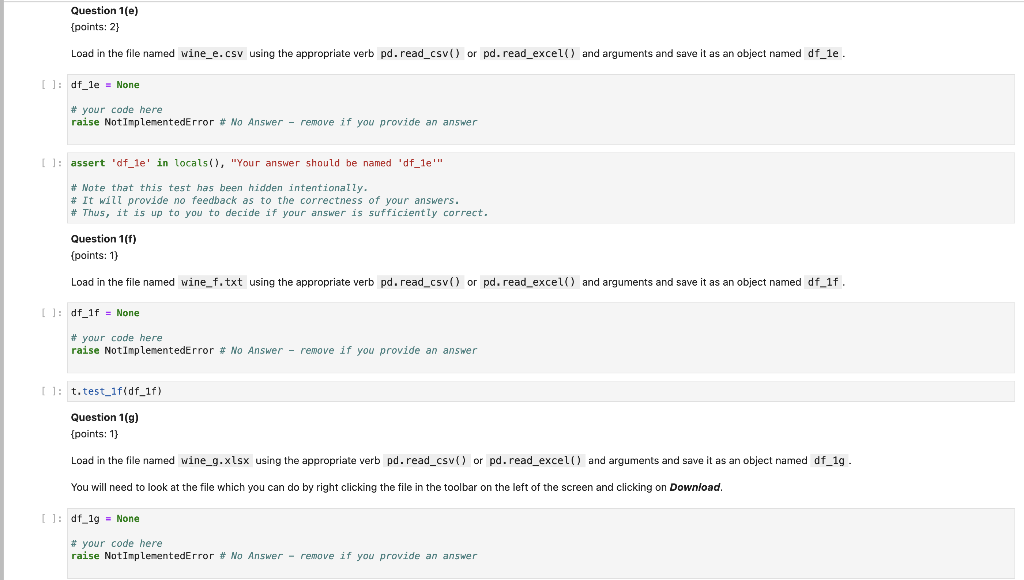Click the Question 1(g) heading

point(104,417)
